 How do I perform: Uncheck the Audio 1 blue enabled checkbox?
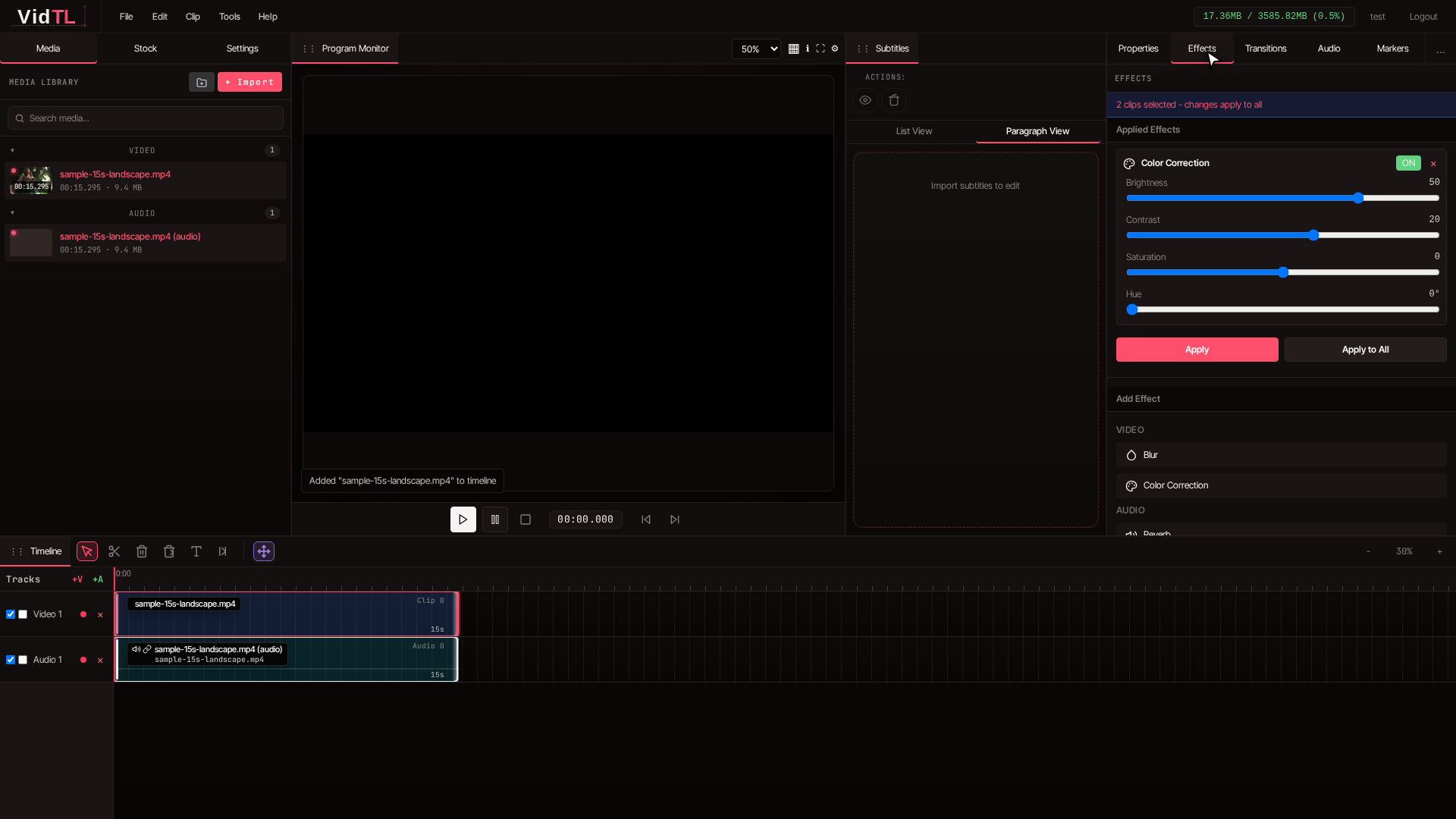coord(11,660)
